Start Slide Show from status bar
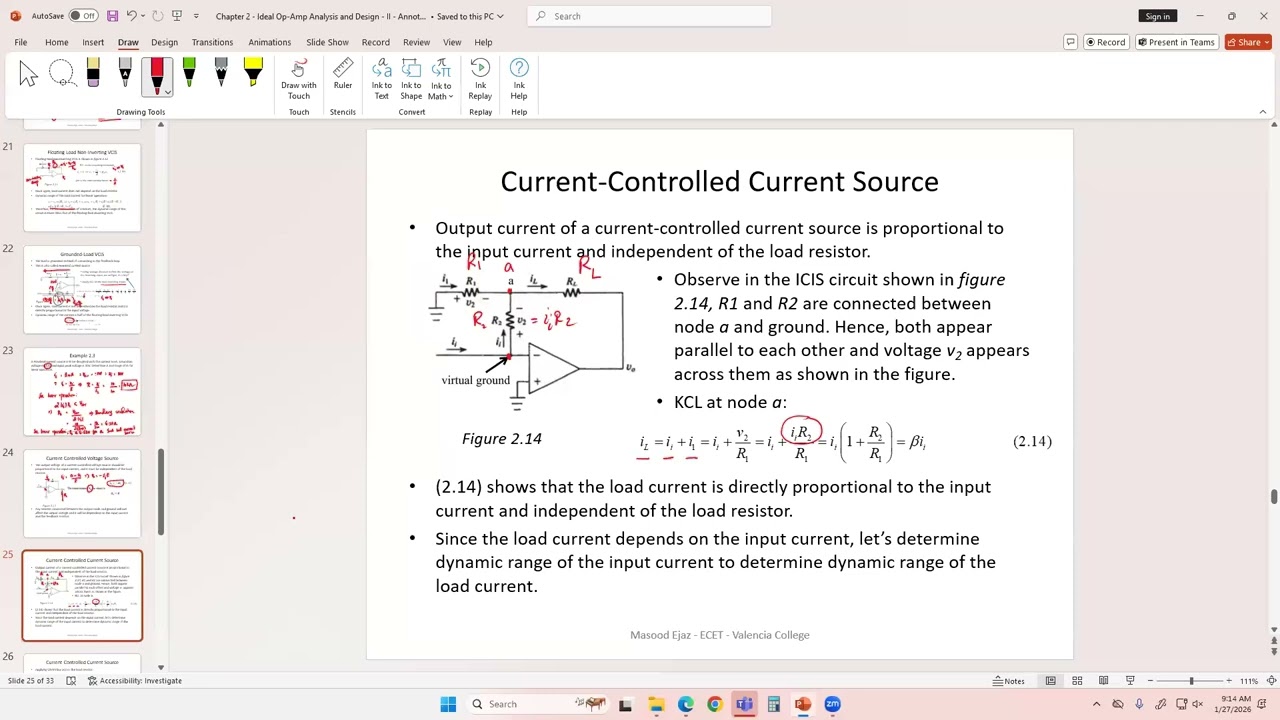Viewport: 1280px width, 720px height. coord(1130,681)
